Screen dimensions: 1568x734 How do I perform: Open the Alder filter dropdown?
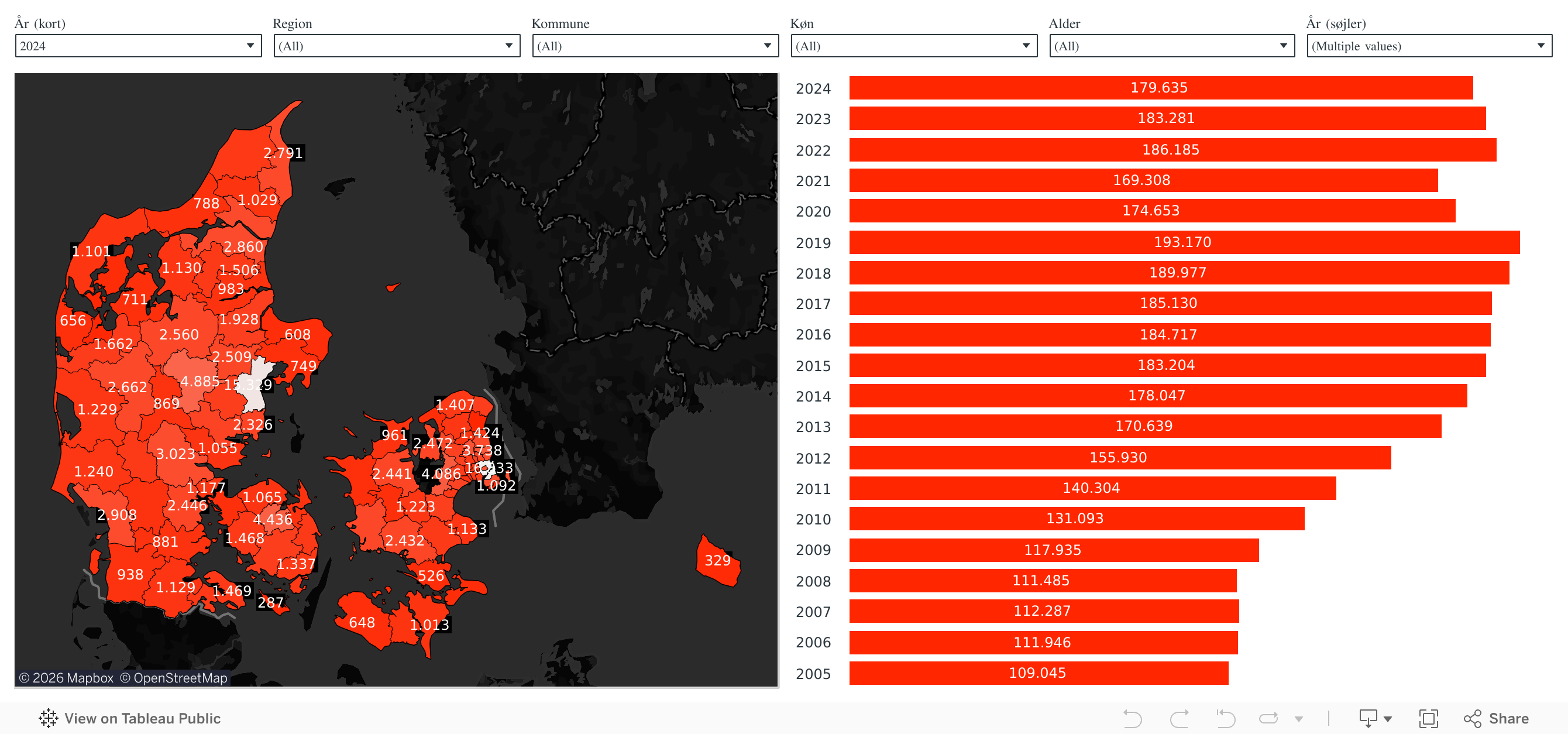pyautogui.click(x=1171, y=46)
